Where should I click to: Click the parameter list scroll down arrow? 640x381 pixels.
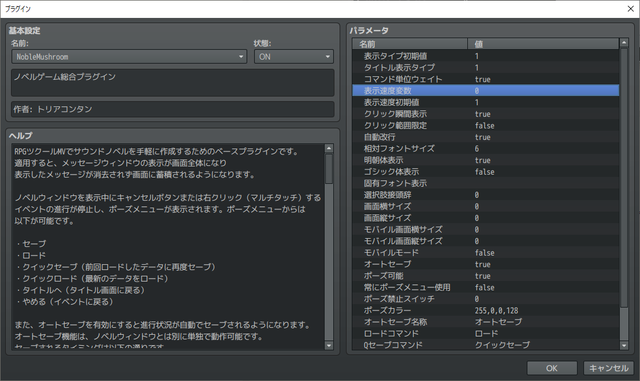coord(624,345)
